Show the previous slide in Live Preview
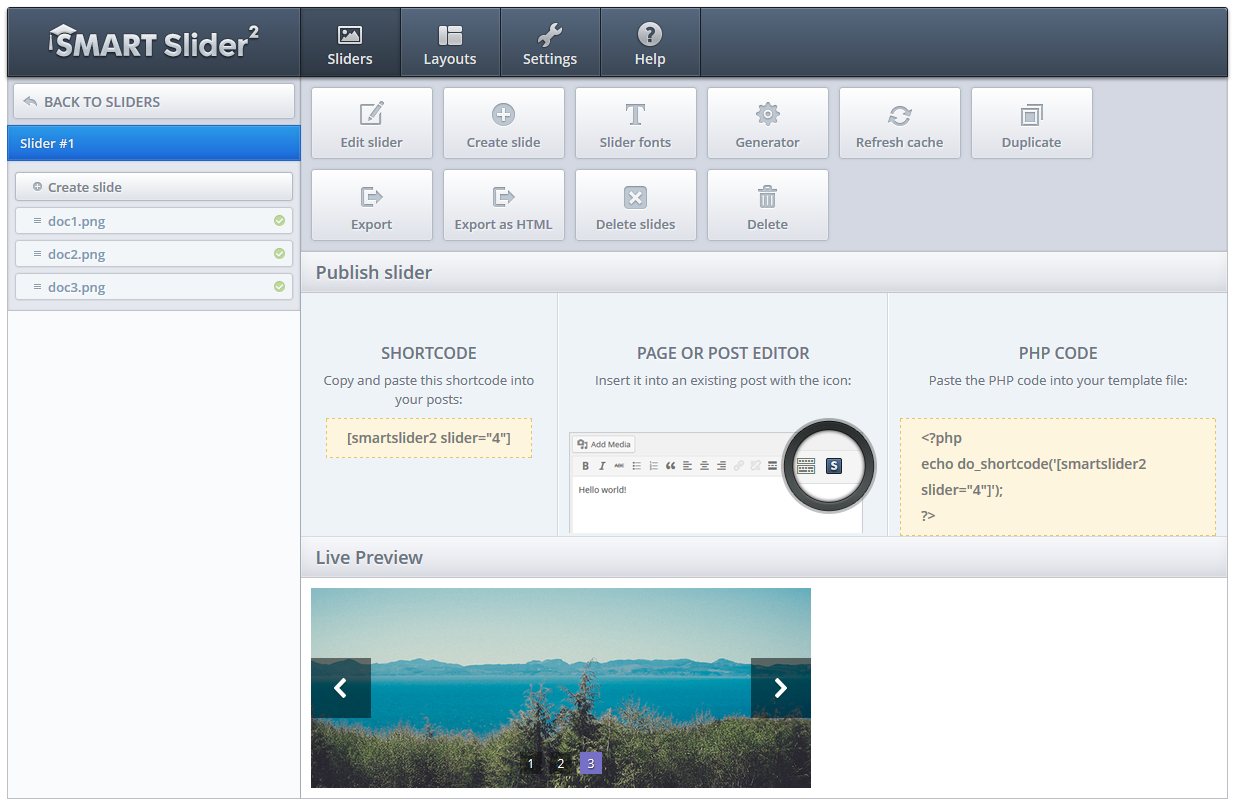 coord(341,688)
